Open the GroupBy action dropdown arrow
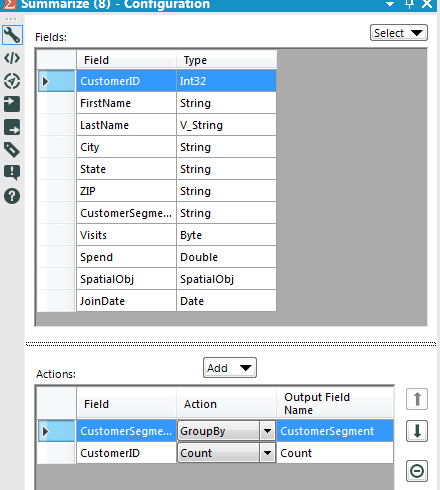 [267, 431]
